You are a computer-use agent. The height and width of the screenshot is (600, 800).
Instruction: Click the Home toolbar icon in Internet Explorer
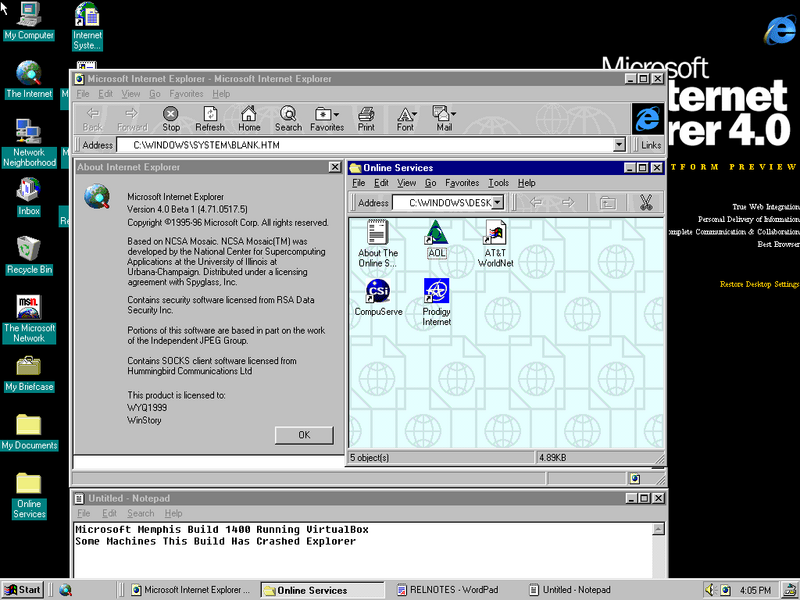click(x=249, y=118)
